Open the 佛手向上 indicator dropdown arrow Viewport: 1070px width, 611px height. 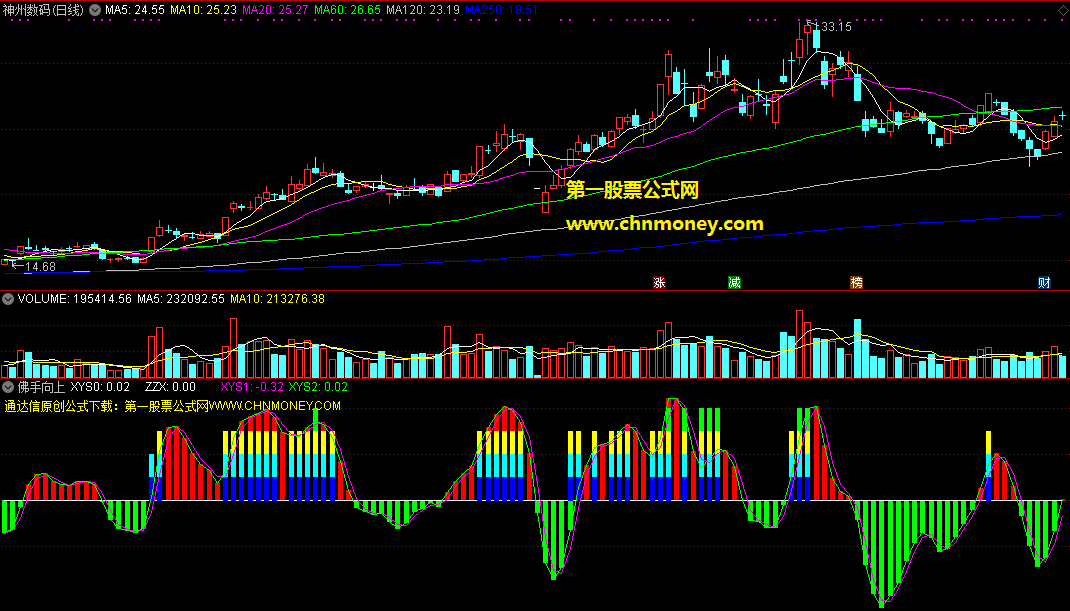coord(8,387)
